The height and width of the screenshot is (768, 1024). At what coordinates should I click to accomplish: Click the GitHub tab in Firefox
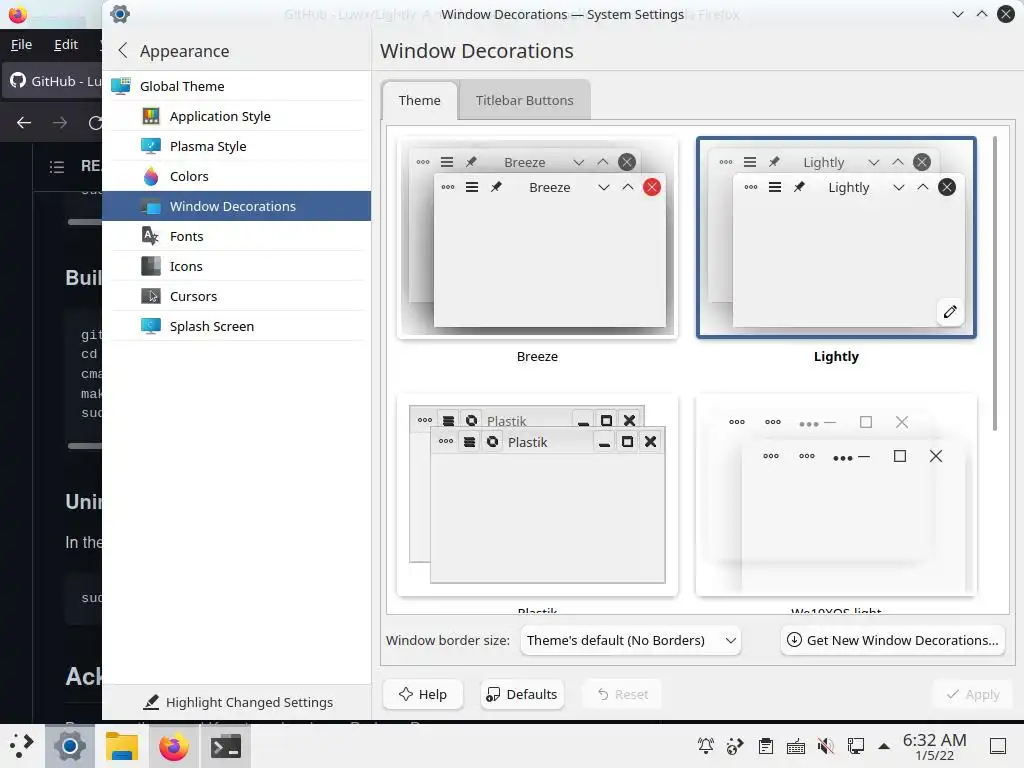[54, 81]
